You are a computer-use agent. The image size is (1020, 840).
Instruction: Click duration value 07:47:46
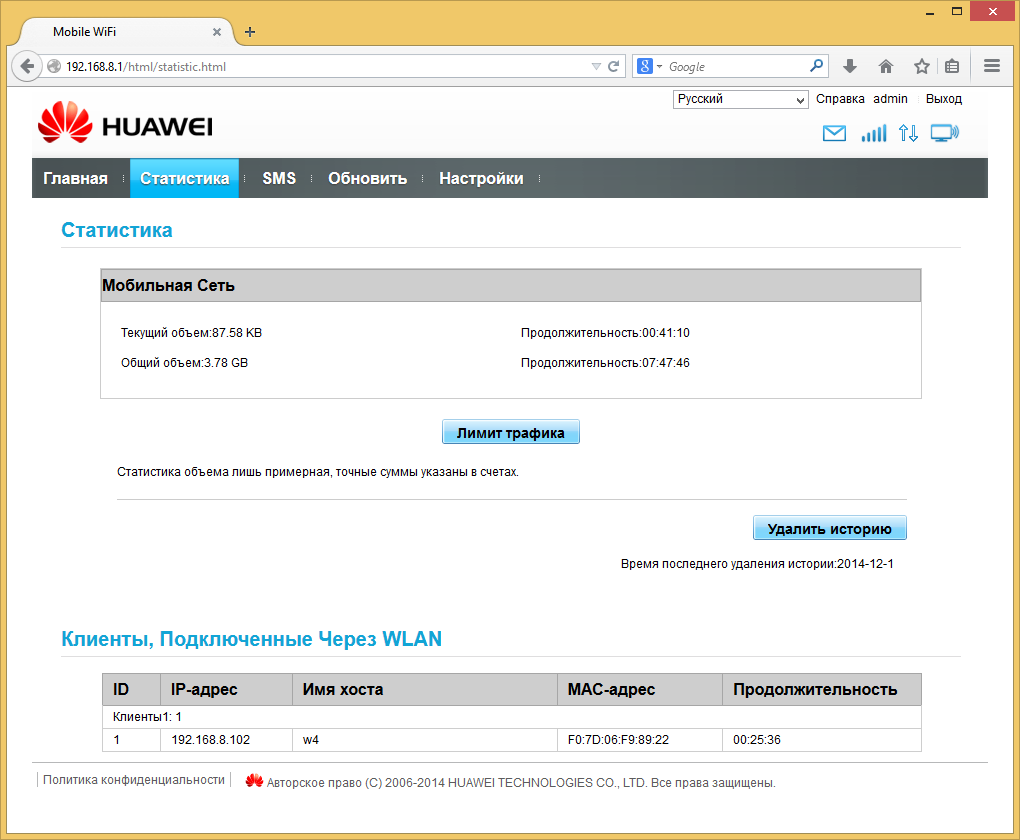(x=665, y=362)
